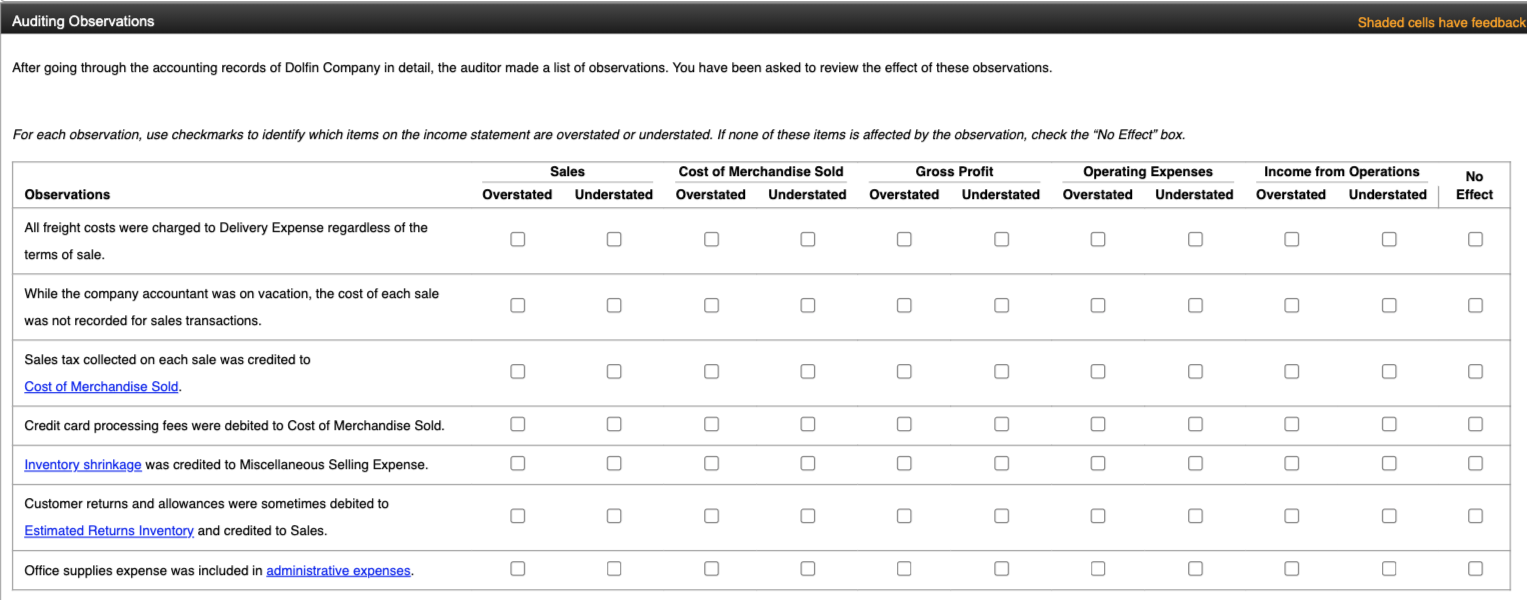Check Sales Overstated for customer returns observation

point(517,515)
